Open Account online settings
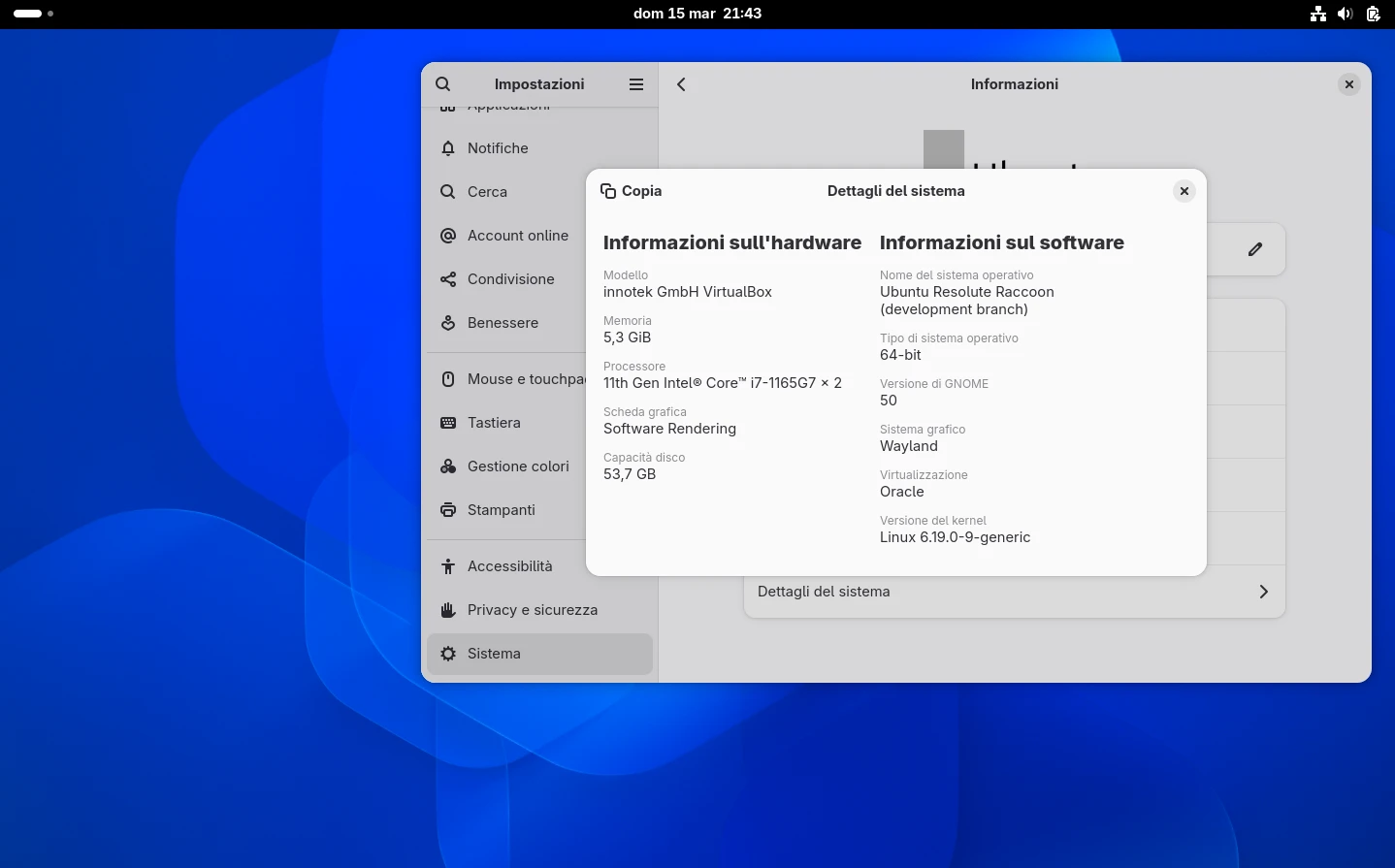Image resolution: width=1395 pixels, height=868 pixels. [517, 236]
